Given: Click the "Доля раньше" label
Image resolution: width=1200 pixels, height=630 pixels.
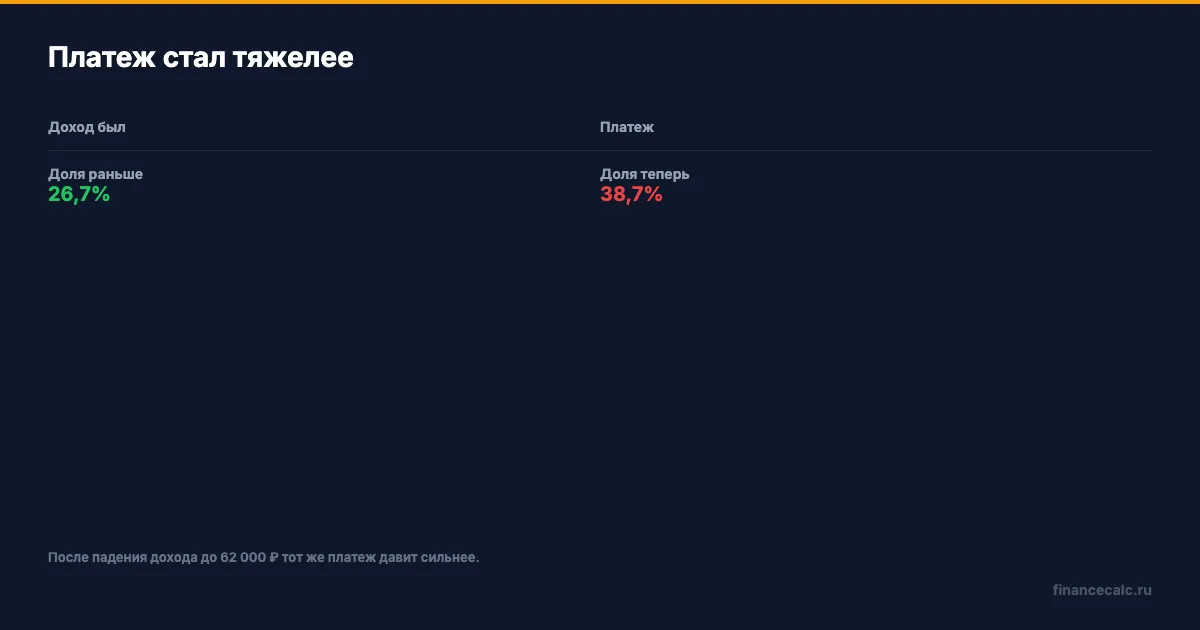Looking at the screenshot, I should point(95,174).
